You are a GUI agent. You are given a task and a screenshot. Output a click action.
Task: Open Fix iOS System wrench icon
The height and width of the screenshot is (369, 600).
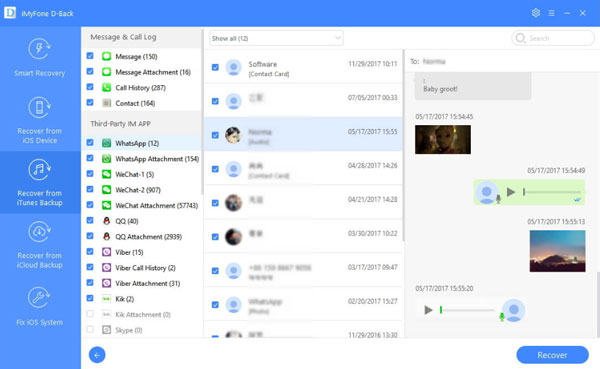(x=39, y=298)
